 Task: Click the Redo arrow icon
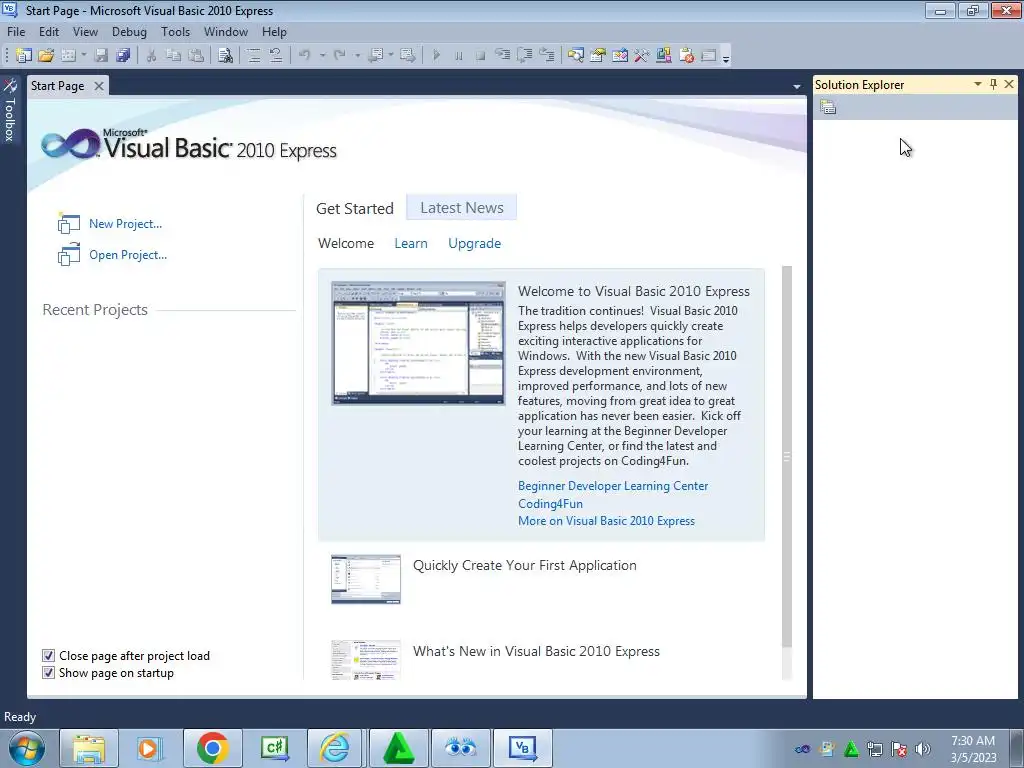[x=339, y=56]
